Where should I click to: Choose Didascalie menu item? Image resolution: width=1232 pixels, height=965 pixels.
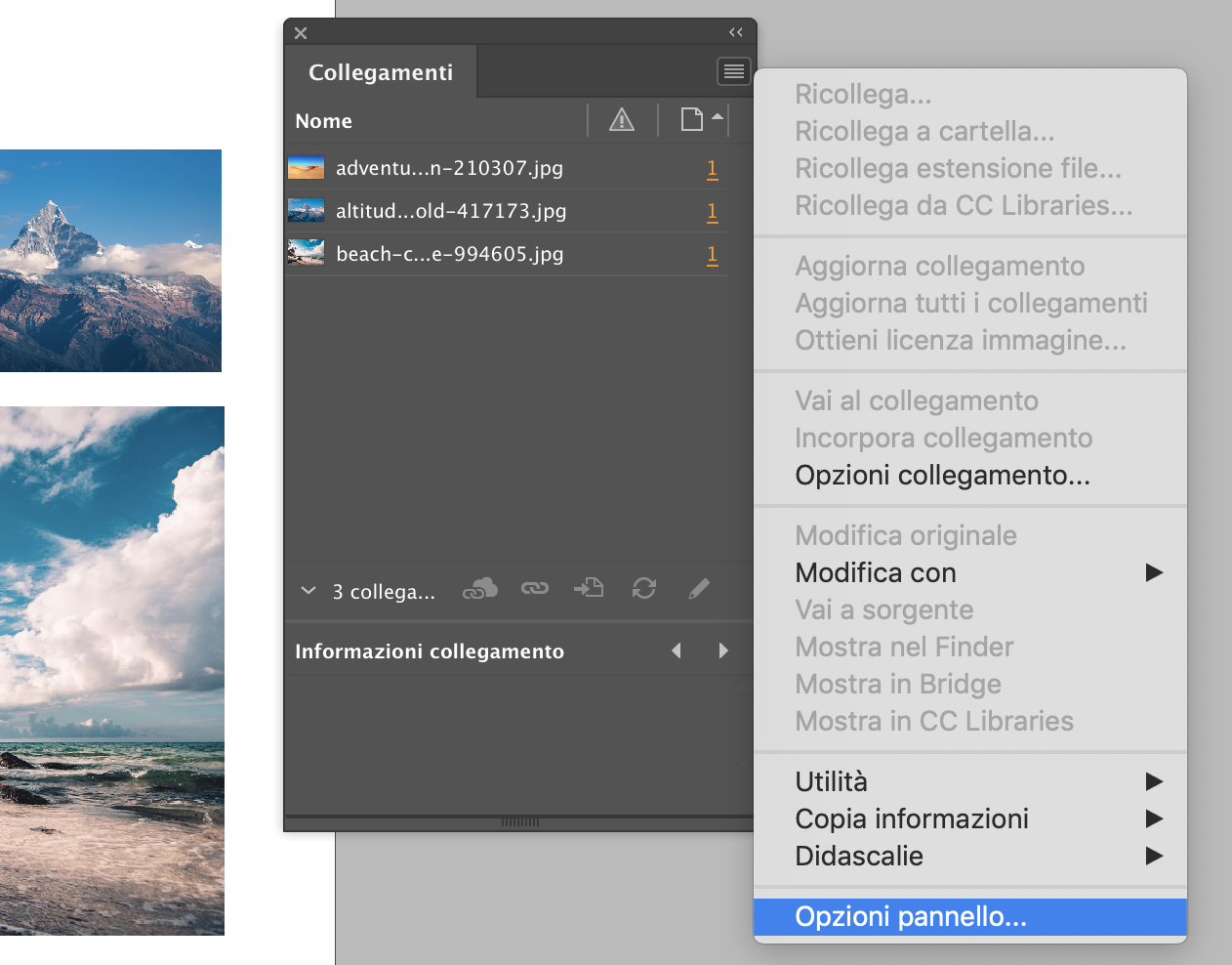pyautogui.click(x=970, y=856)
